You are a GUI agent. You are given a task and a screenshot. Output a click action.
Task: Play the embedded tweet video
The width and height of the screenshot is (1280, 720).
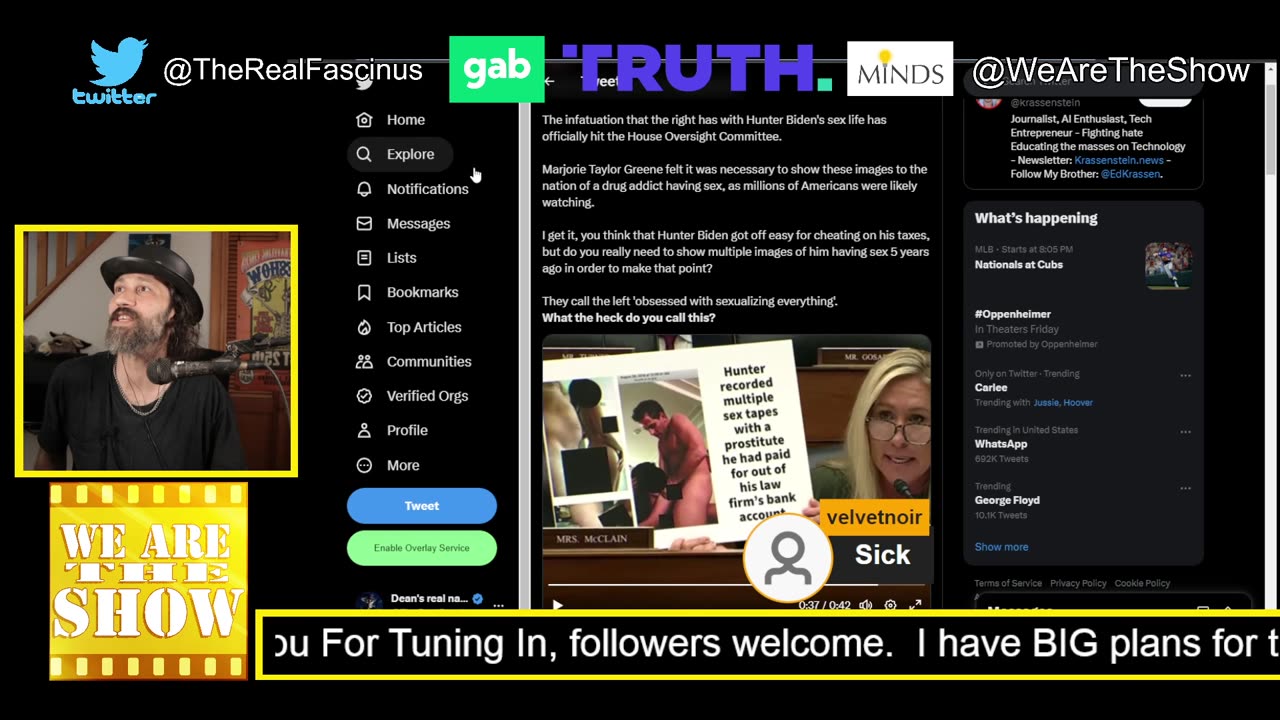(x=558, y=605)
